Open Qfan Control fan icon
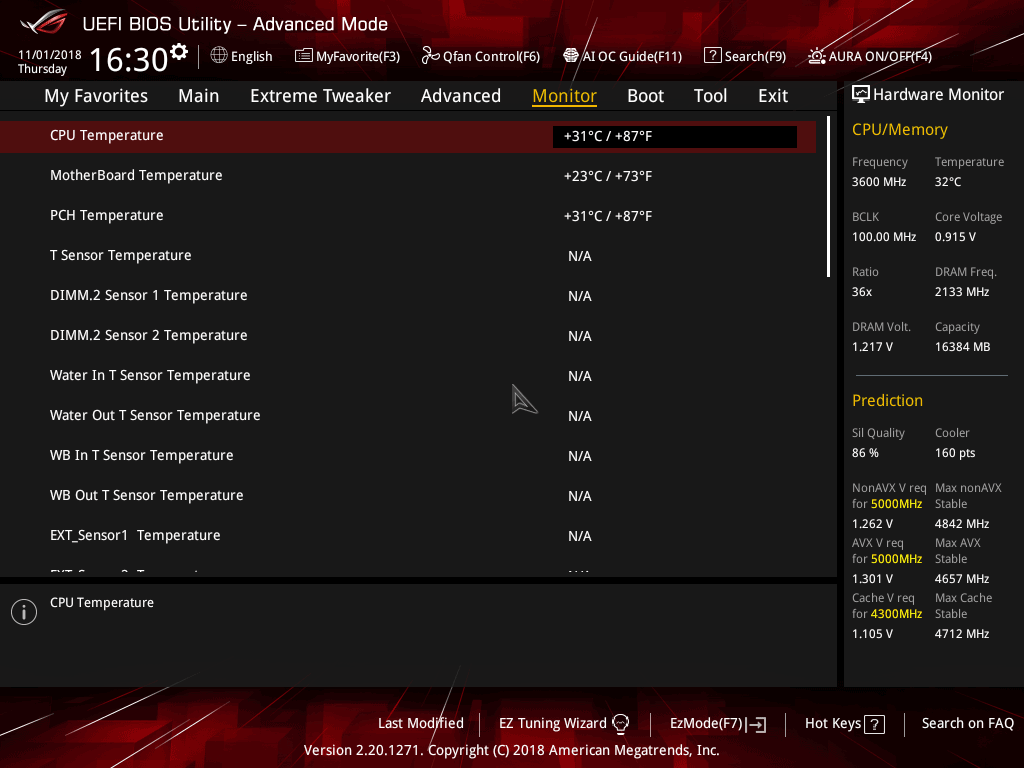 [430, 56]
